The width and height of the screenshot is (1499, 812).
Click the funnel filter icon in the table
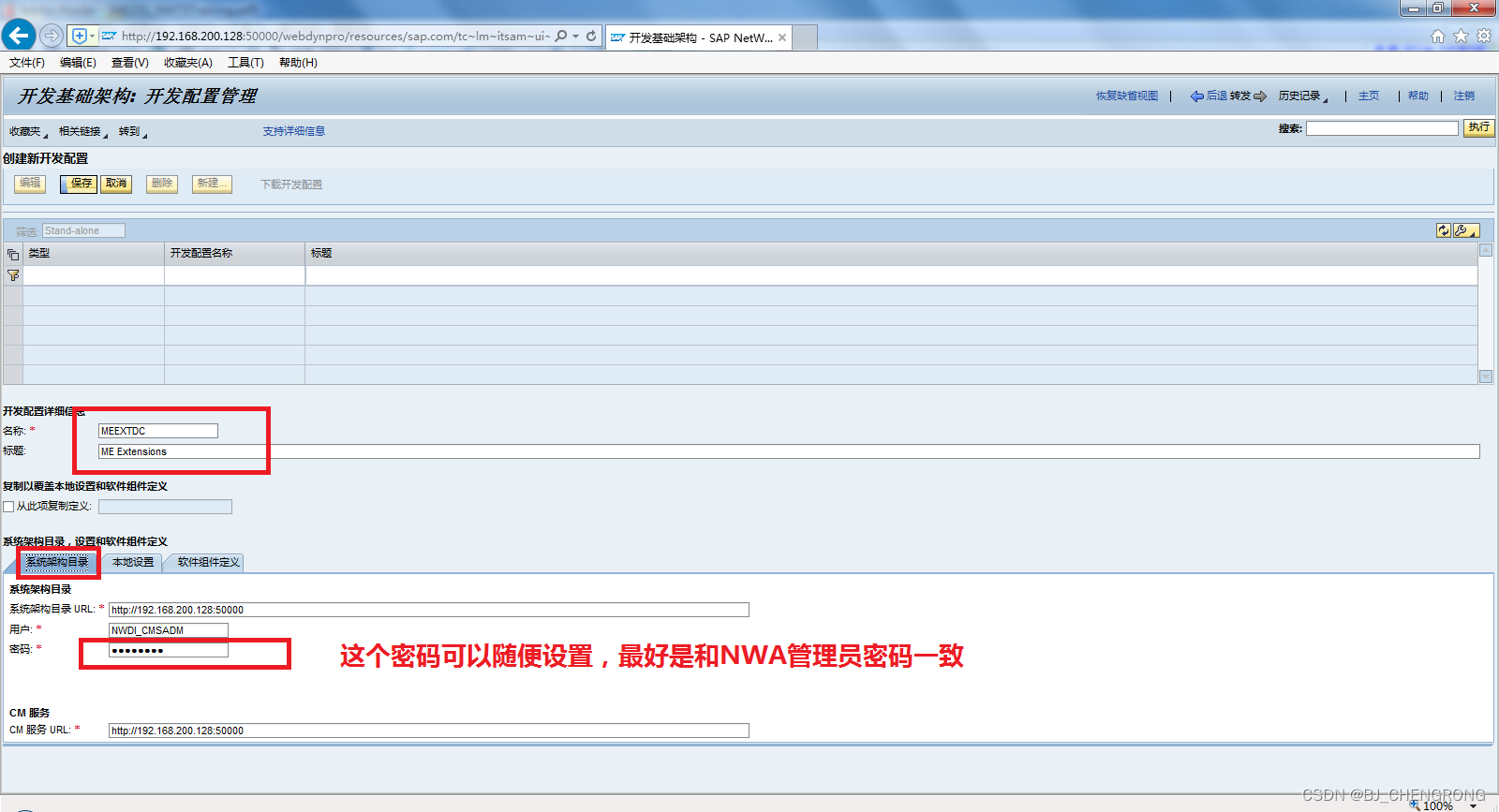tap(13, 275)
